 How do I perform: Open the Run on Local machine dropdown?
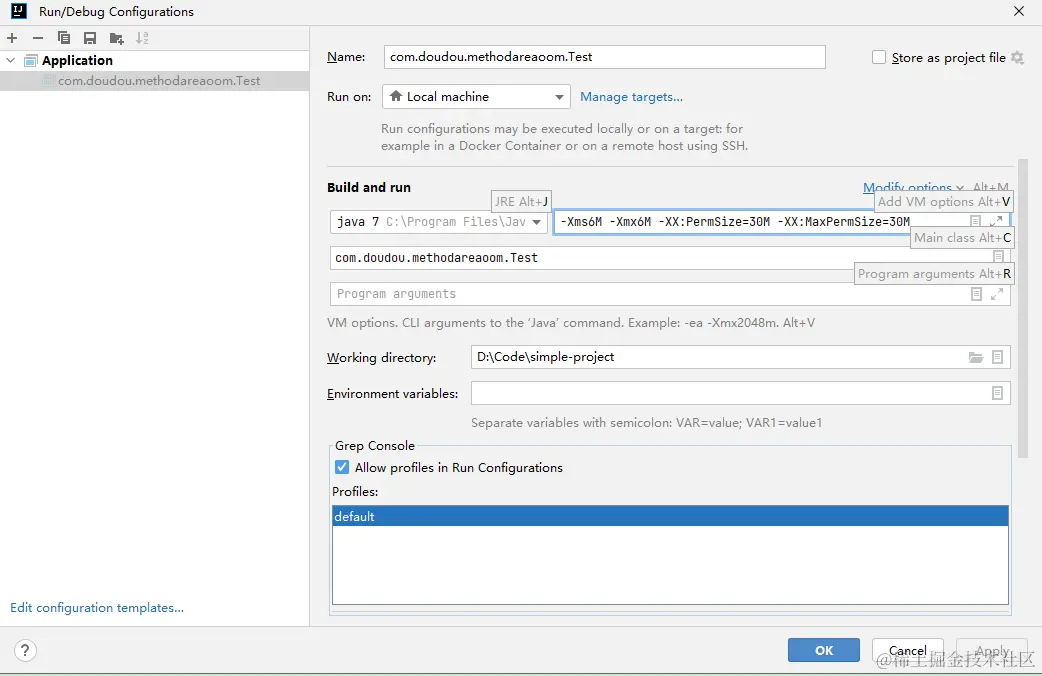(476, 96)
